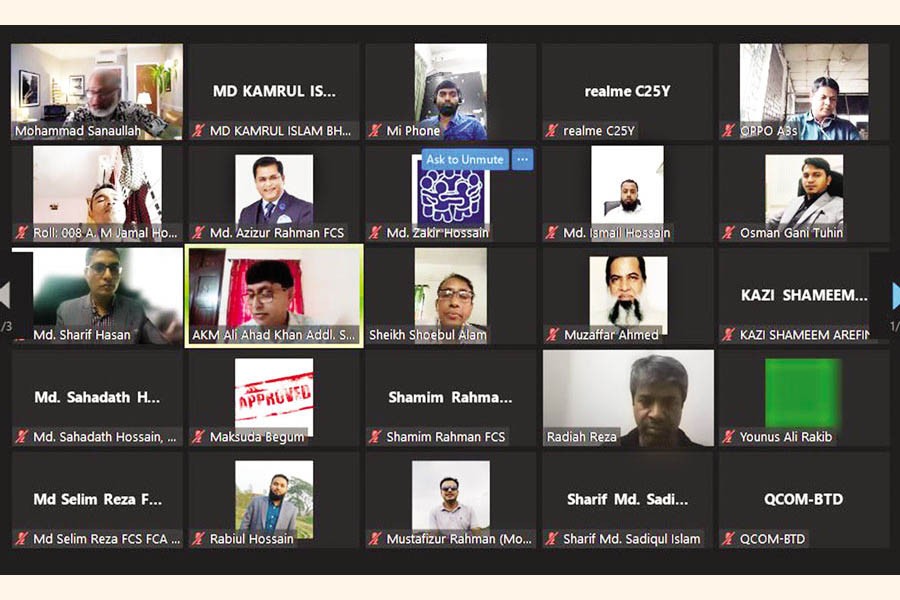Click muted mic icon beside Md. Azizur Rahman FCS
The height and width of the screenshot is (600, 900).
[x=198, y=233]
